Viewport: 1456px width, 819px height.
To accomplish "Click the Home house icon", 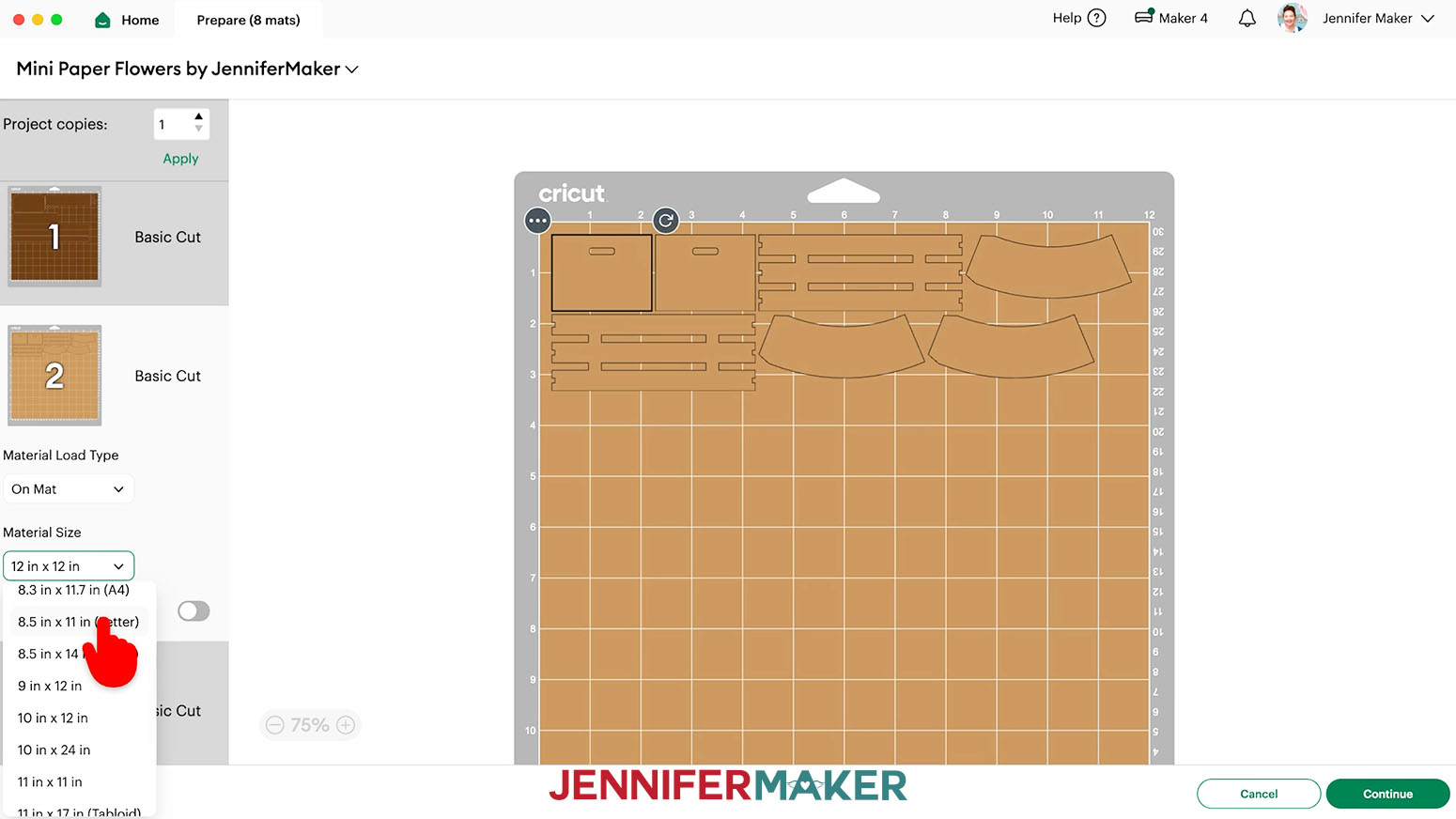I will pos(103,20).
